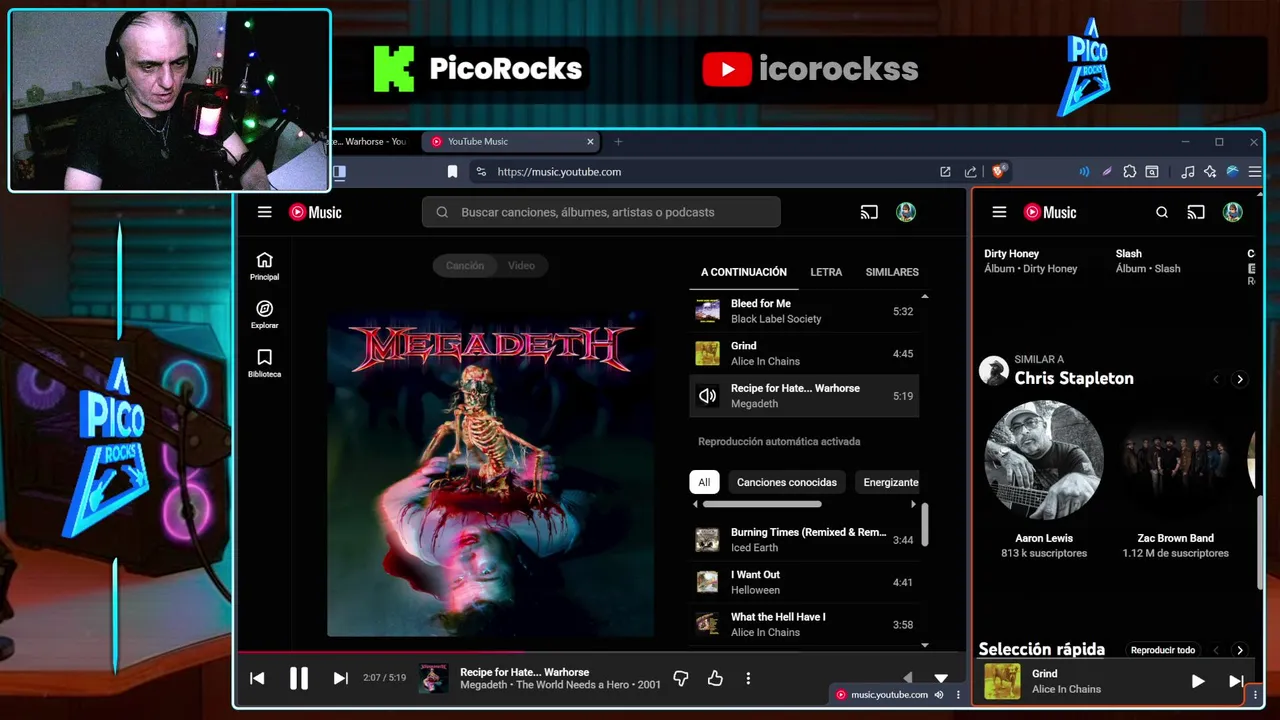The width and height of the screenshot is (1280, 720).
Task: Skip to next track in side panel mini player
Action: 1235,681
